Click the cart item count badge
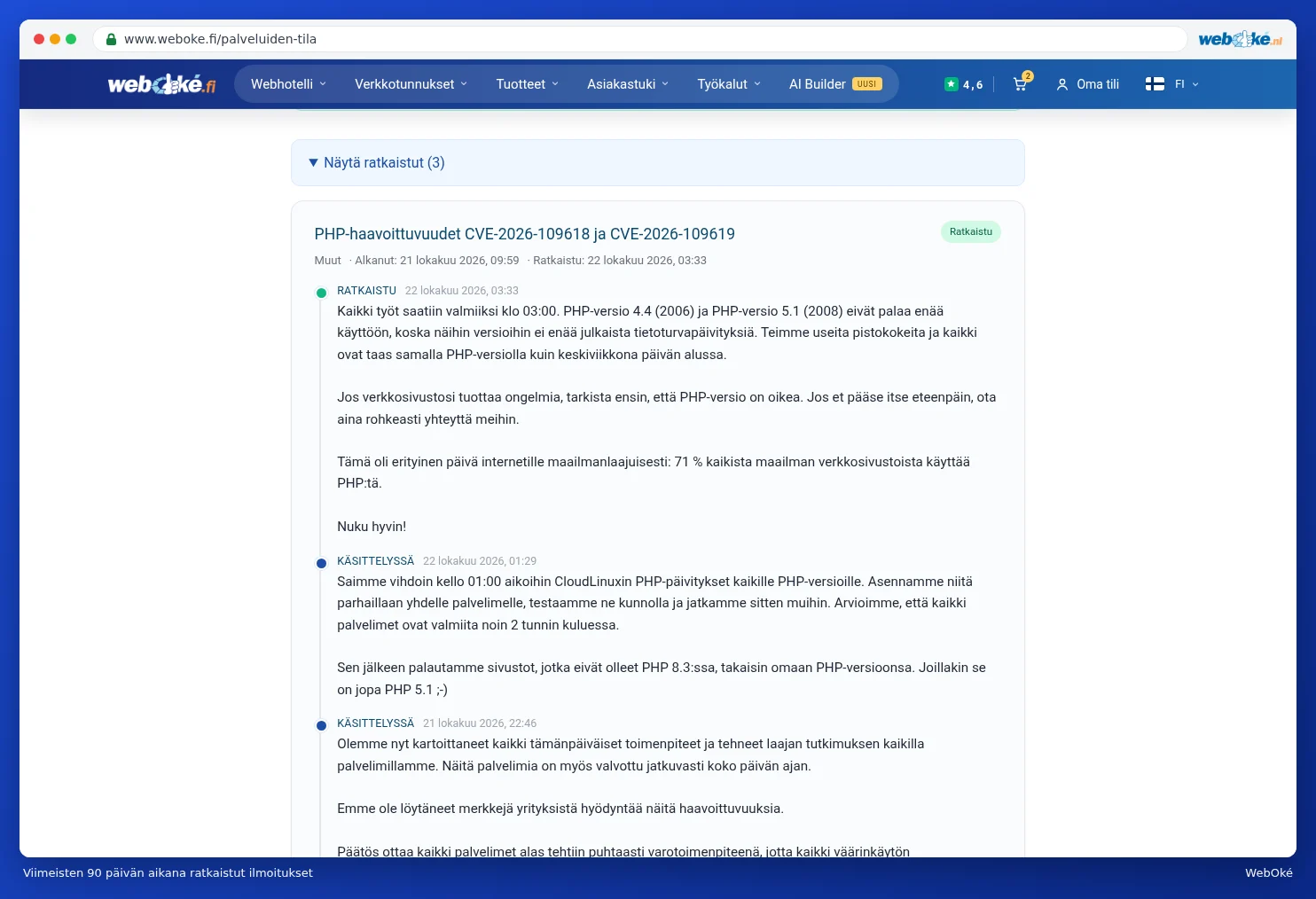Viewport: 1316px width, 899px height. click(x=1028, y=76)
